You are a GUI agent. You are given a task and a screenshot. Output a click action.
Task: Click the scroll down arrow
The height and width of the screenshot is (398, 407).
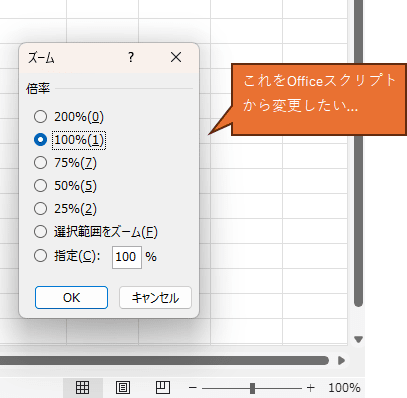pos(358,340)
